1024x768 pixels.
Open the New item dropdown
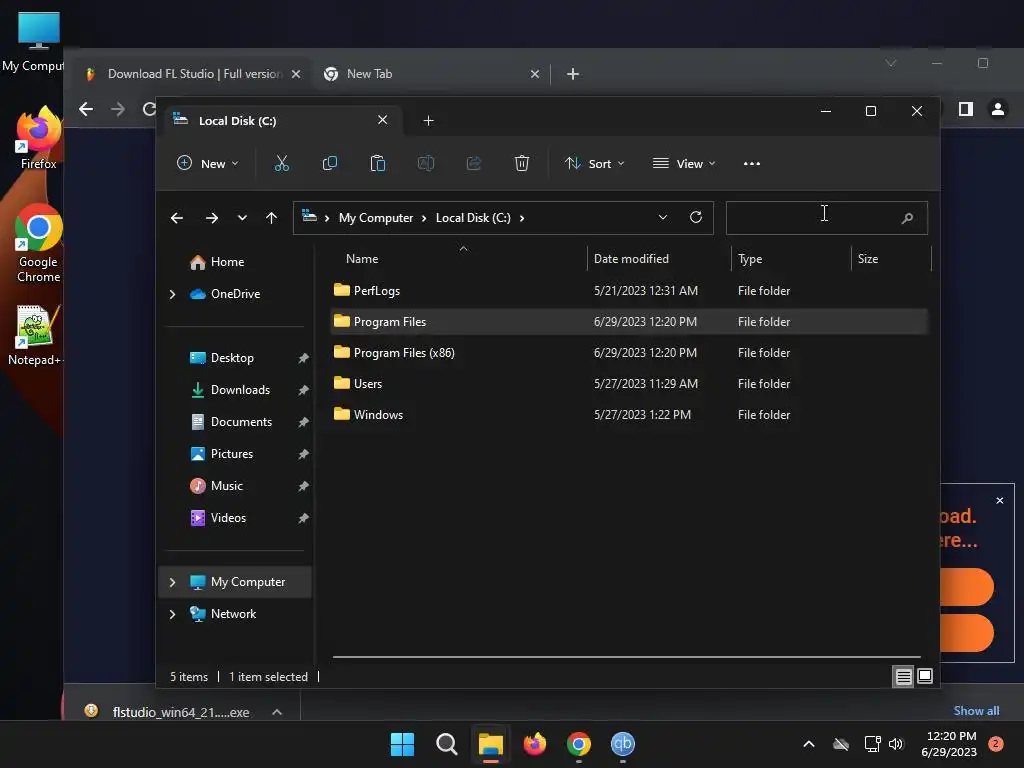click(208, 163)
